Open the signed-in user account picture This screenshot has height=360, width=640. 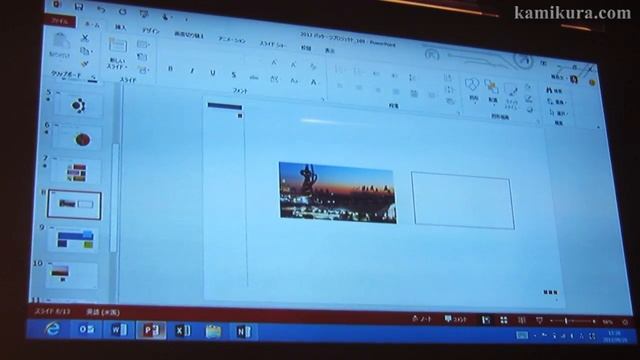[x=574, y=80]
